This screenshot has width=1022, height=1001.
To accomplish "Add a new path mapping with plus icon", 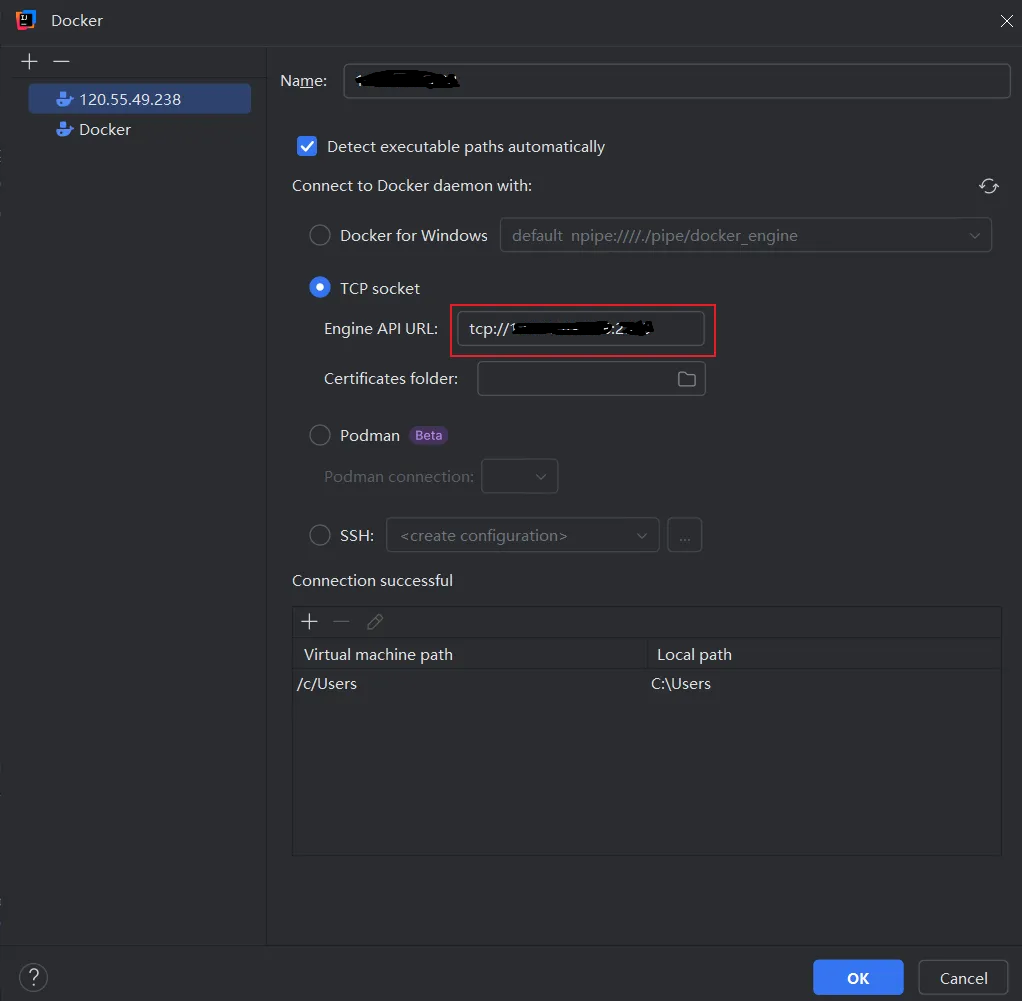I will [x=309, y=622].
